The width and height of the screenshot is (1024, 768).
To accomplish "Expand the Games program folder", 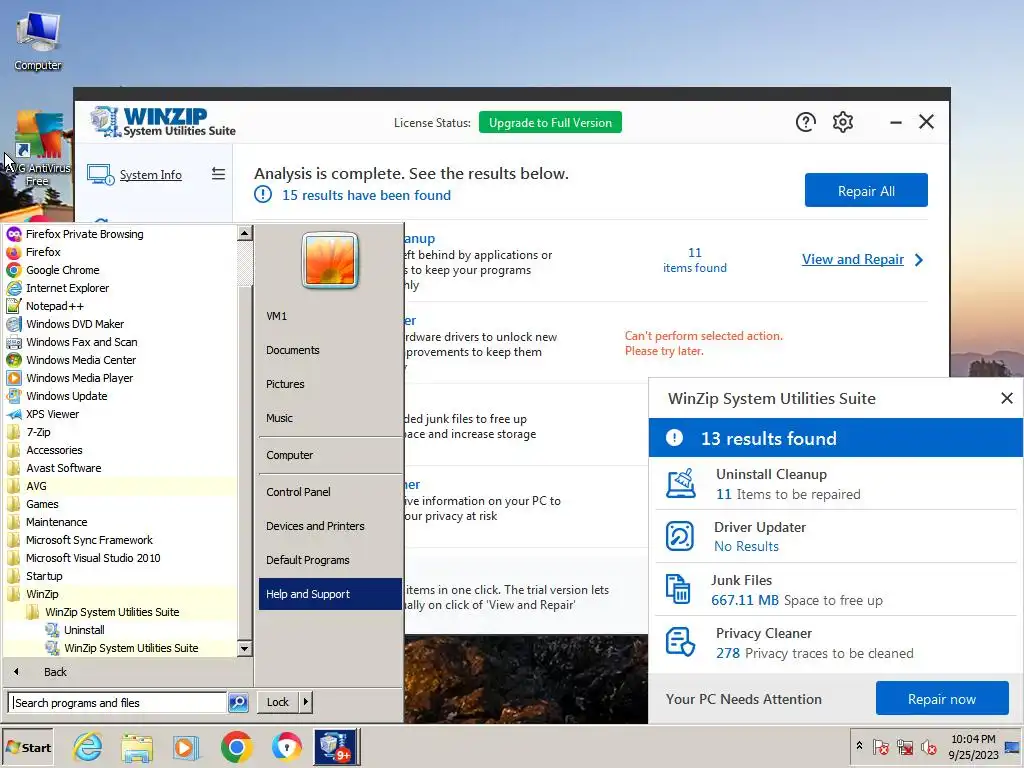I will coord(42,504).
